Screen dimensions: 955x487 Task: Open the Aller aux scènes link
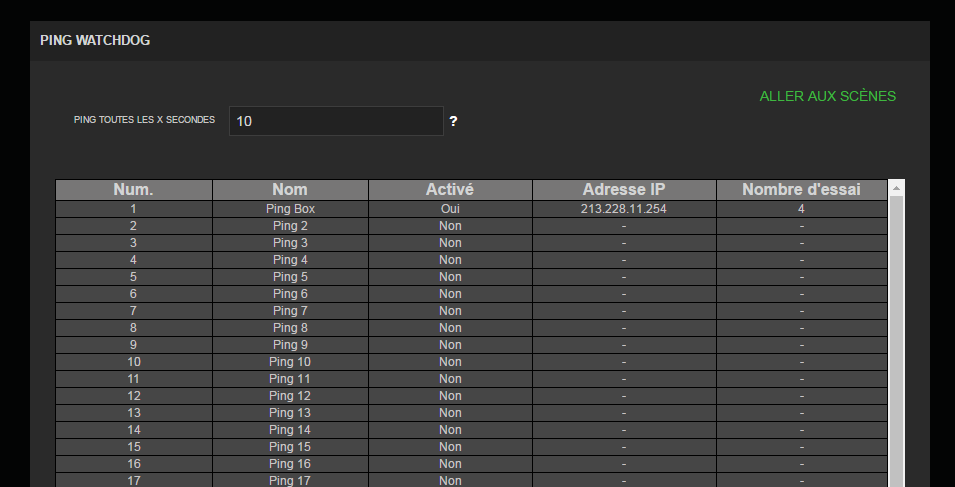(827, 96)
